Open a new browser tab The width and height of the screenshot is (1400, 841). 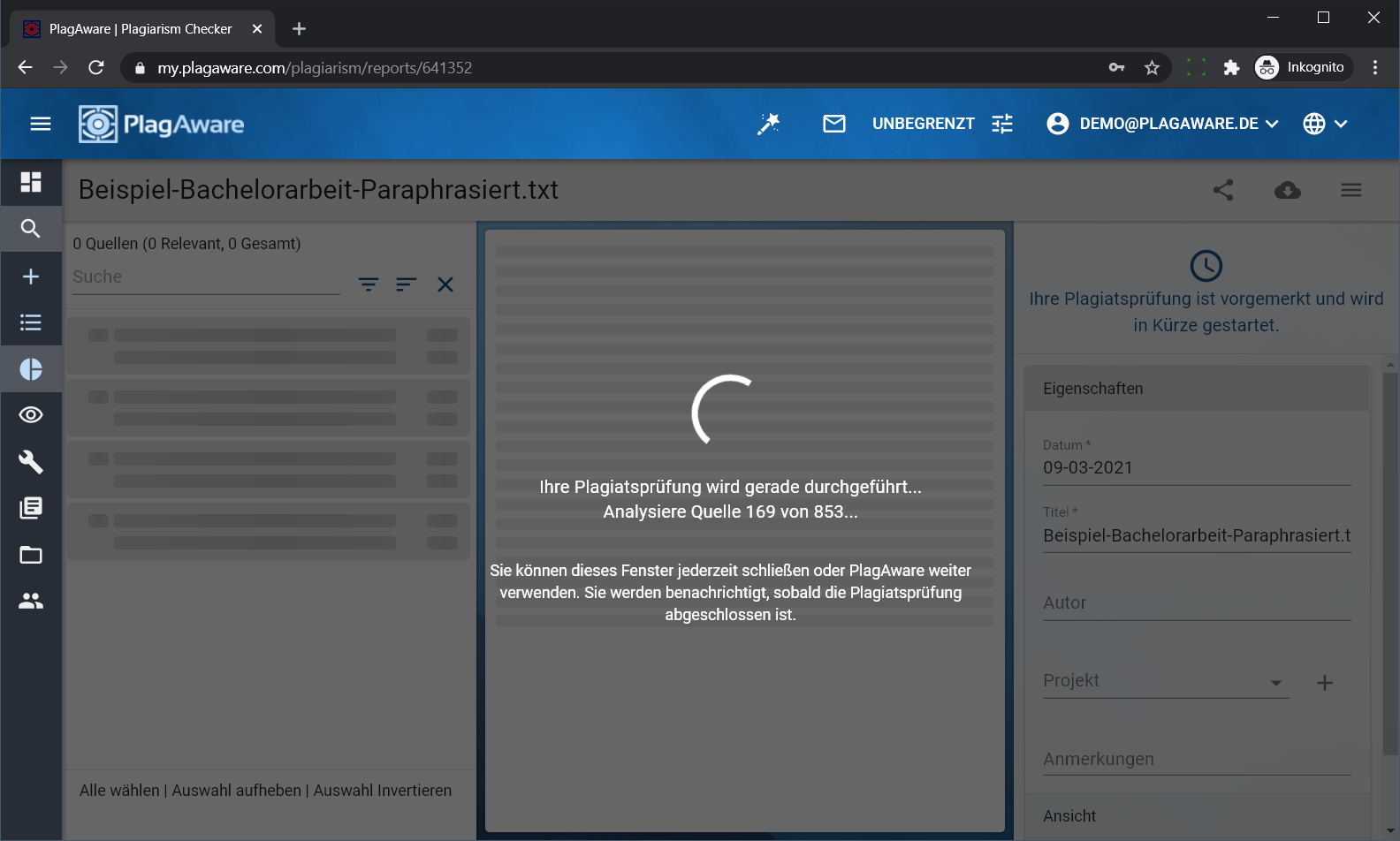pos(299,29)
